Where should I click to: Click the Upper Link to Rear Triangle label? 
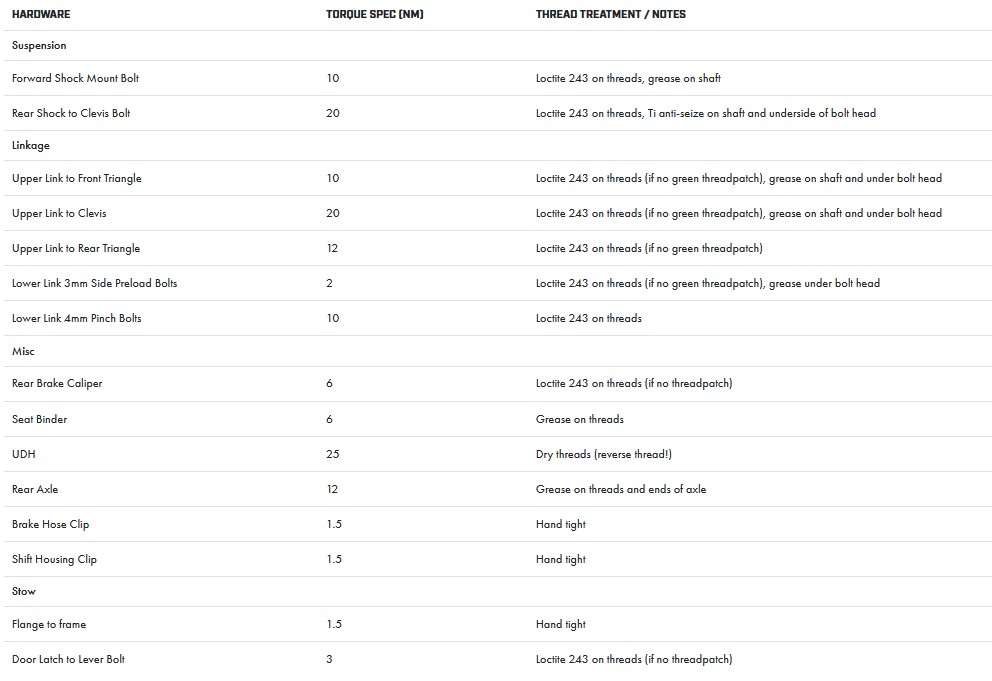tap(76, 248)
